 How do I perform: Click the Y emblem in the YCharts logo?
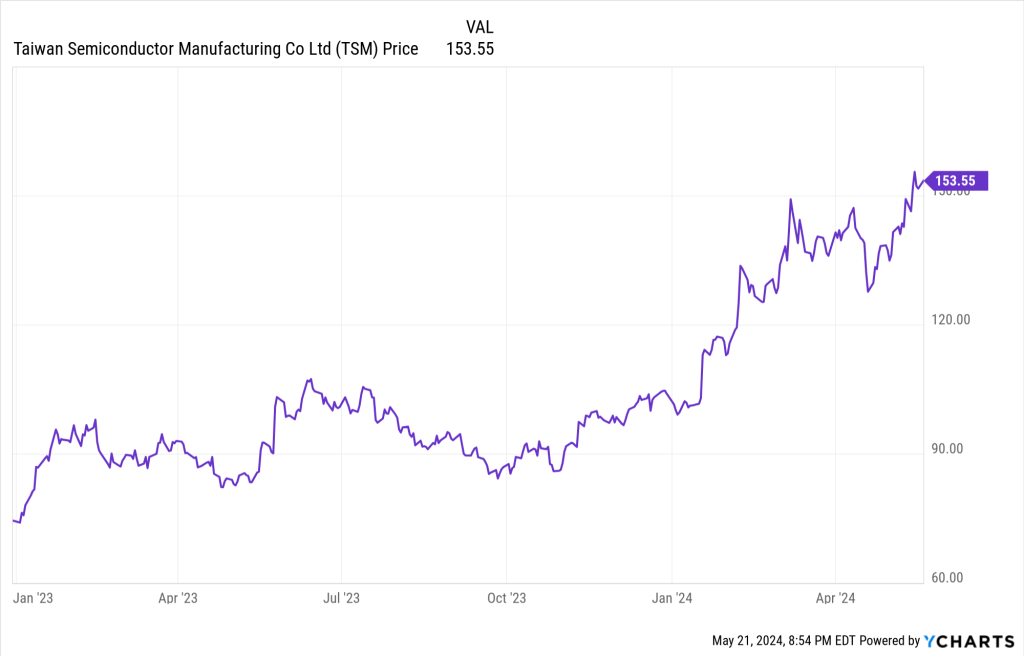(x=929, y=640)
